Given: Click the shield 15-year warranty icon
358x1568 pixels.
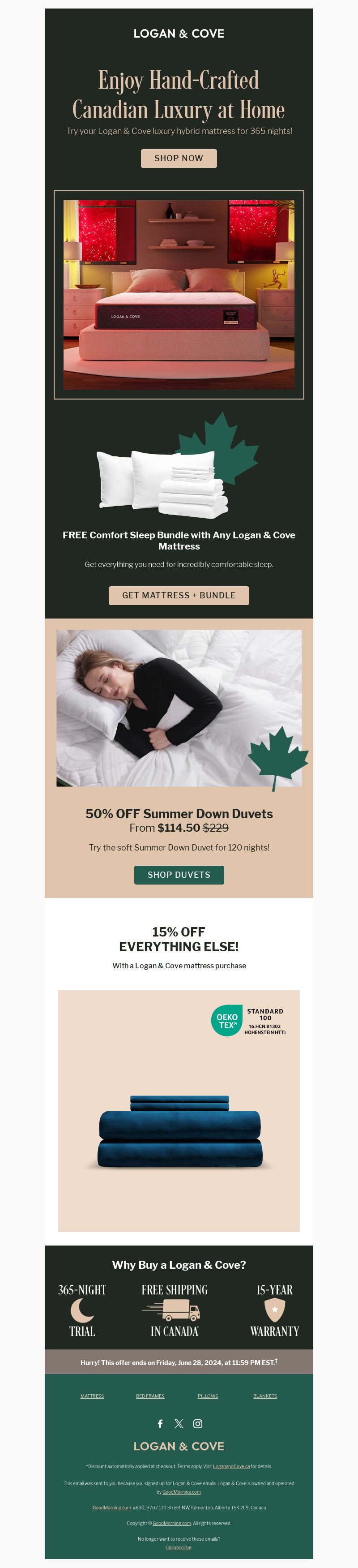Looking at the screenshot, I should click(275, 1310).
